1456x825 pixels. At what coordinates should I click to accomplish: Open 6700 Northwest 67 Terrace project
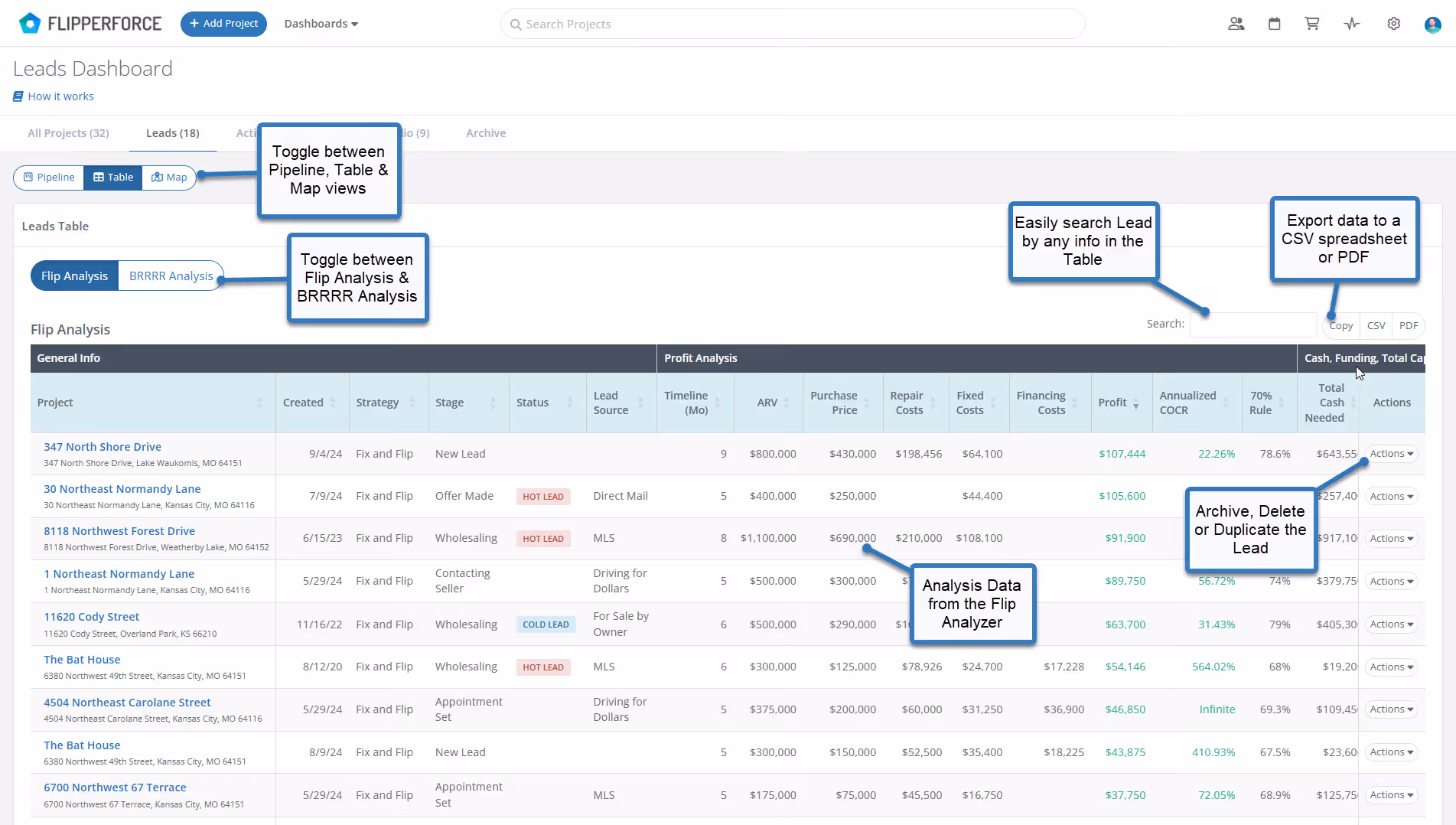tap(115, 787)
